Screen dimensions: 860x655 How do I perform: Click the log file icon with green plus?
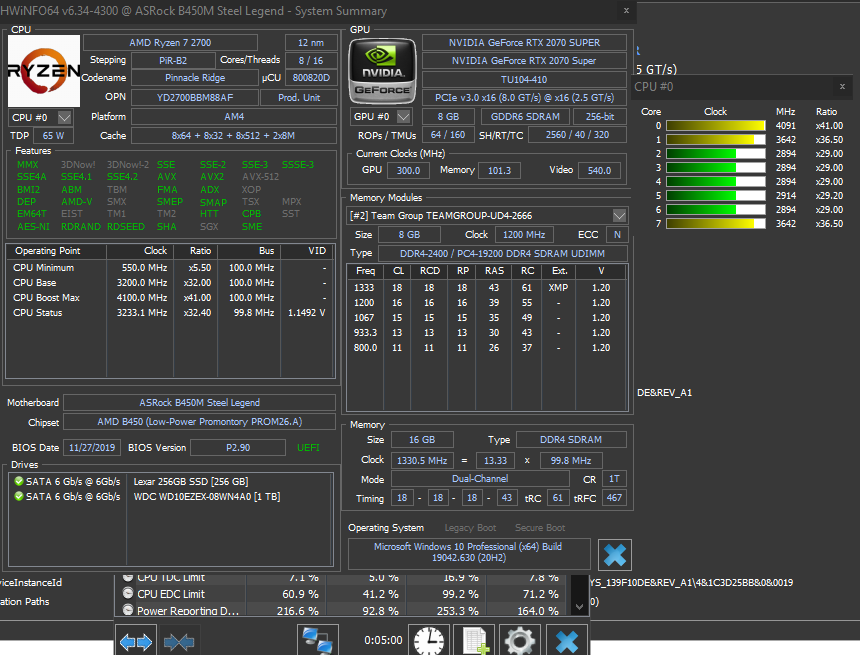click(474, 640)
